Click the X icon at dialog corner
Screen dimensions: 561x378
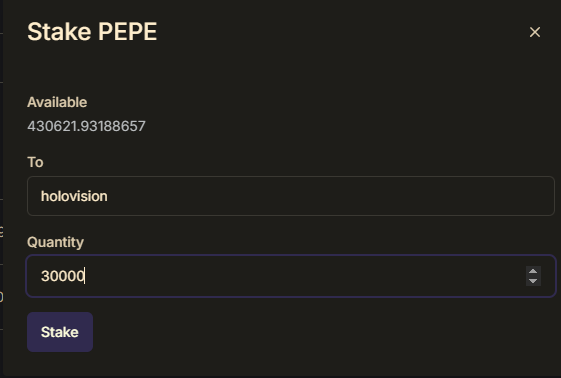[535, 32]
